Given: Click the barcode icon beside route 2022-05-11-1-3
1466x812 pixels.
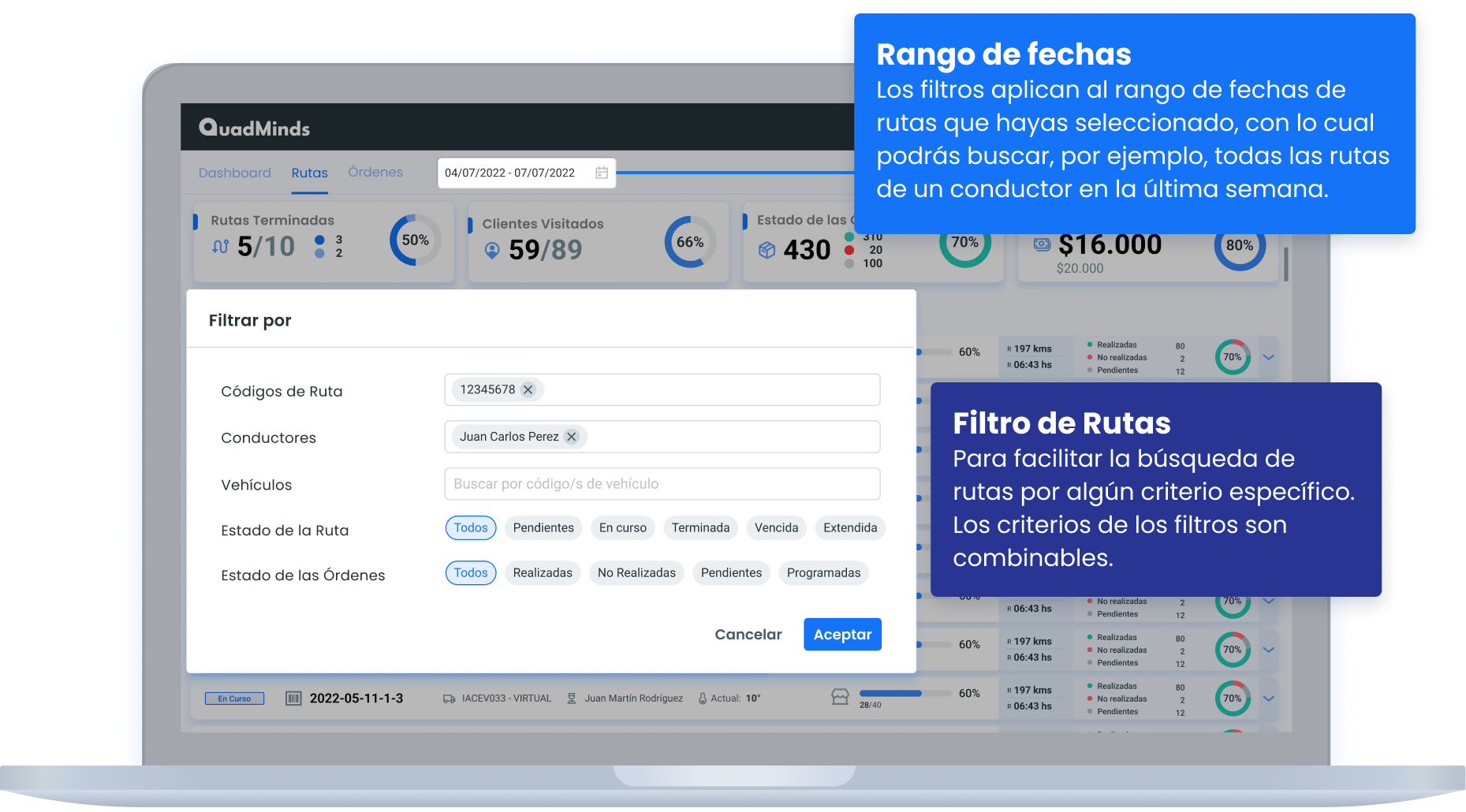Looking at the screenshot, I should click(x=293, y=698).
